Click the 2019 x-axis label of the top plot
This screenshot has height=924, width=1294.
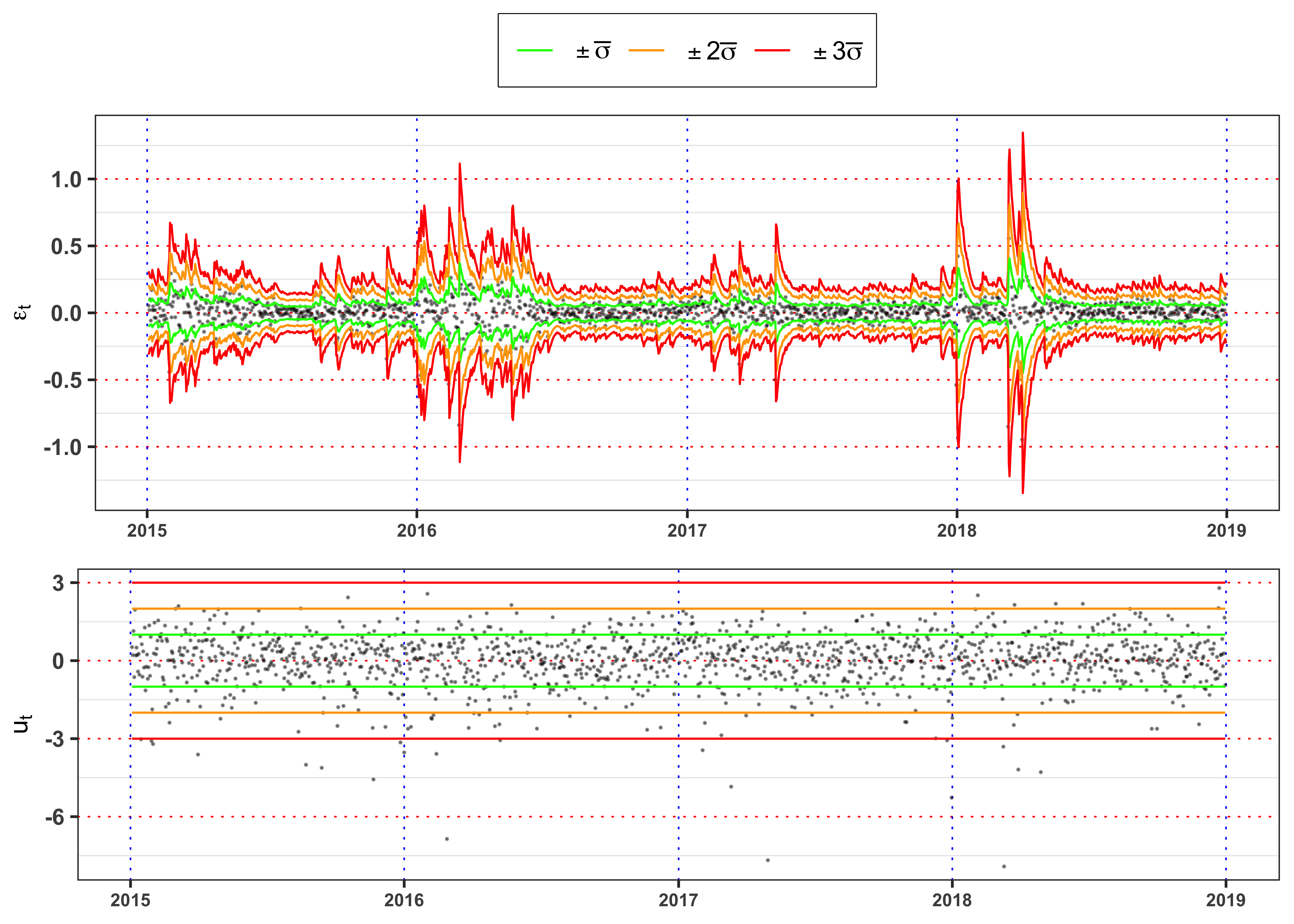[1226, 531]
